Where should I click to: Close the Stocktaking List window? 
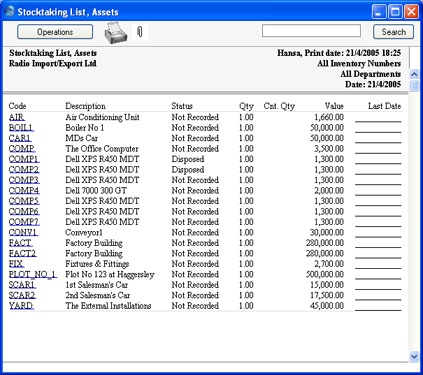point(411,12)
